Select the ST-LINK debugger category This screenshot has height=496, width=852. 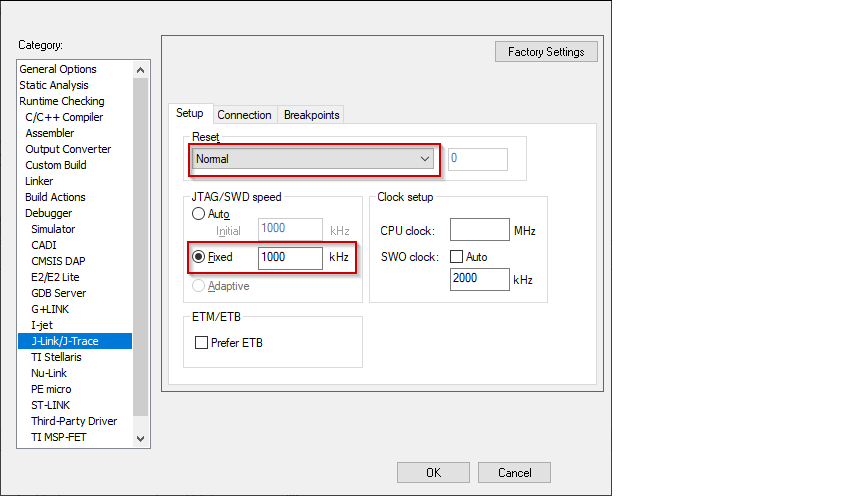[51, 405]
